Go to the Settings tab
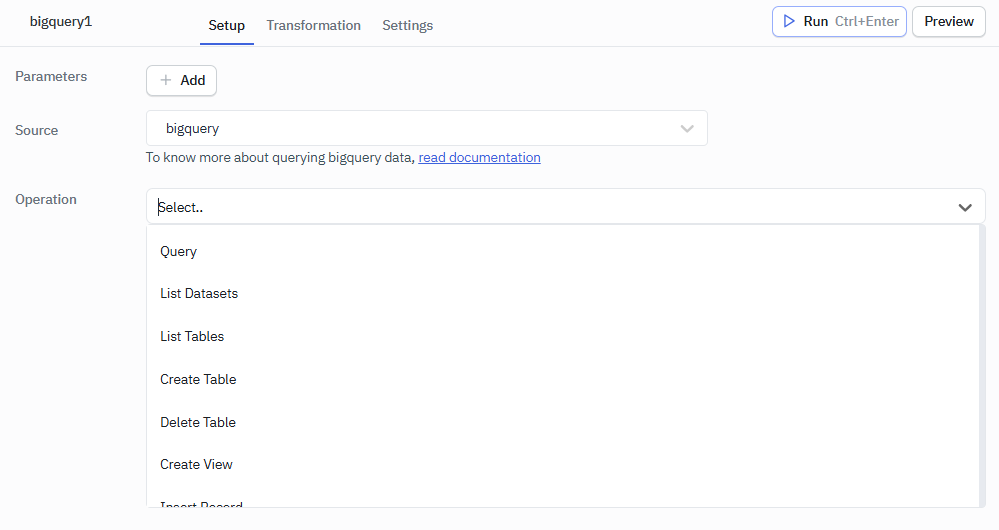Screen dimensions: 999x530 tap(407, 25)
